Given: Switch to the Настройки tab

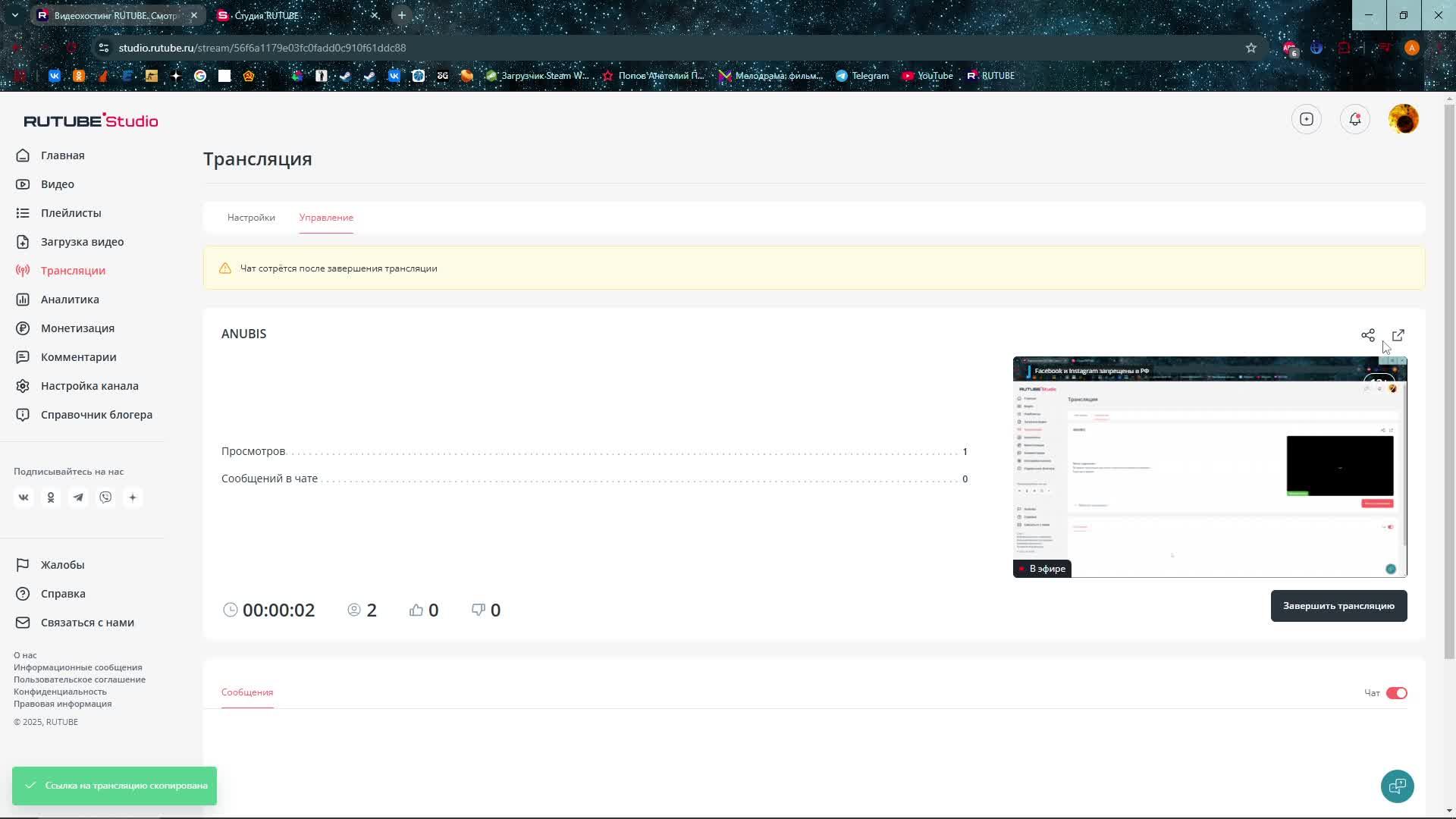Looking at the screenshot, I should tap(251, 218).
